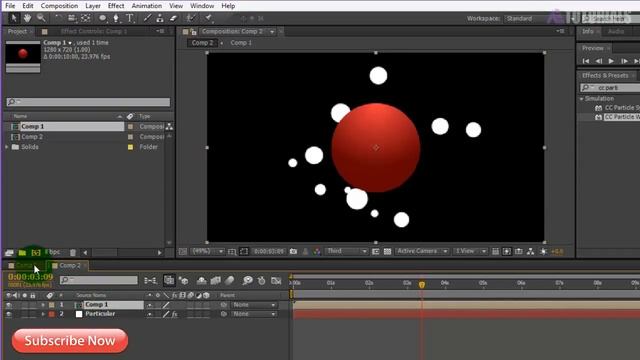Open the composition mini-flowchart button
The image size is (640, 360).
point(150,280)
